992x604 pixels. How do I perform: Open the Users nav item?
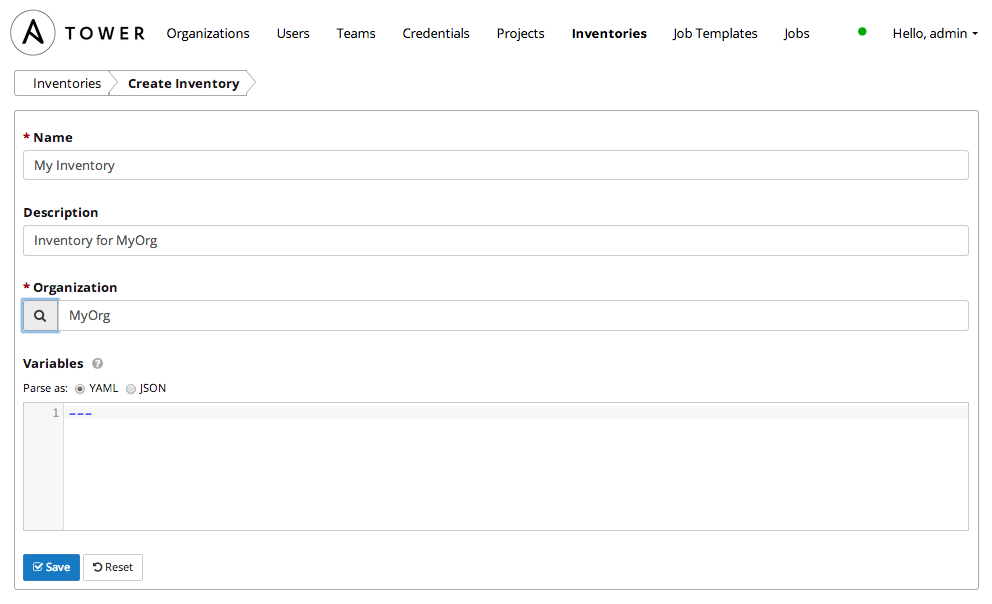(293, 34)
